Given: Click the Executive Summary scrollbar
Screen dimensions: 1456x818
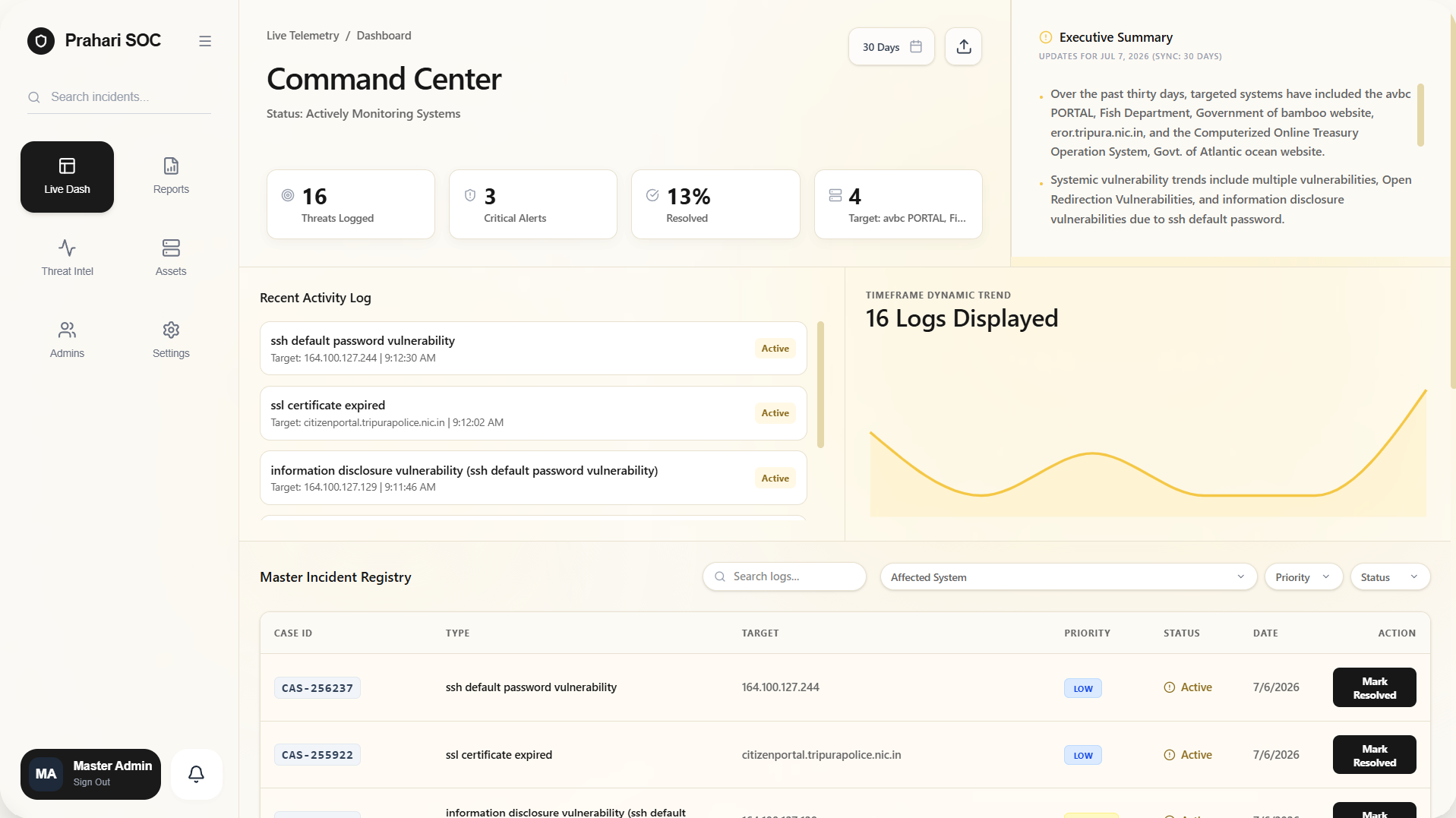Looking at the screenshot, I should (x=1420, y=115).
